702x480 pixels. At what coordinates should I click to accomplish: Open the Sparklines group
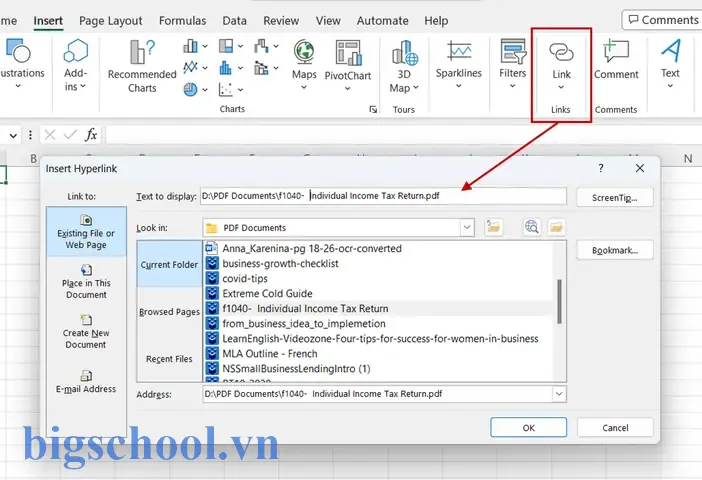click(458, 64)
